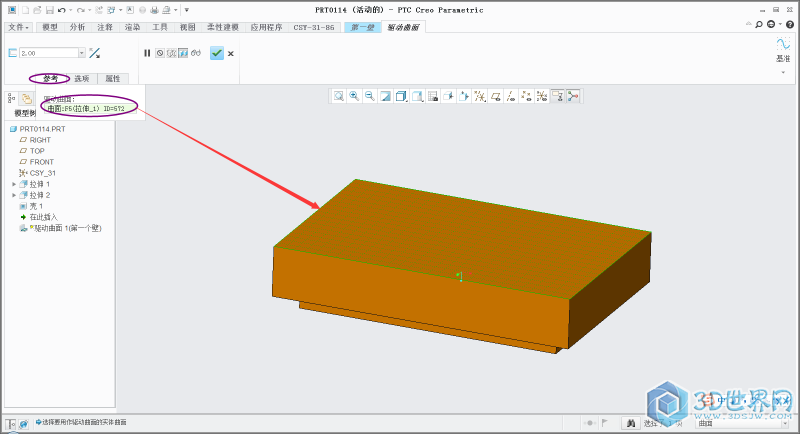Open the 选项 panel tab
Screen dimensions: 800x434
coord(82,79)
